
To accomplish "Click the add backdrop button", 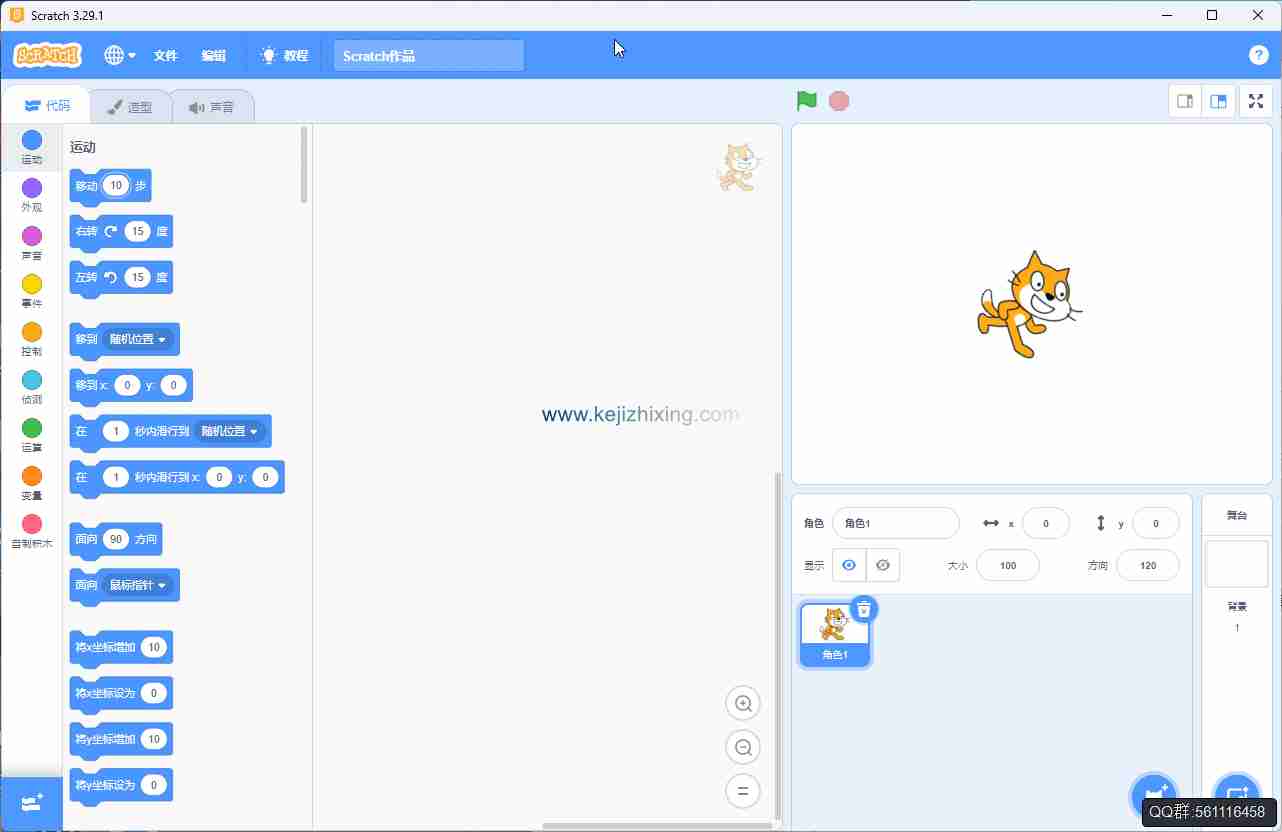I will pos(1236,797).
